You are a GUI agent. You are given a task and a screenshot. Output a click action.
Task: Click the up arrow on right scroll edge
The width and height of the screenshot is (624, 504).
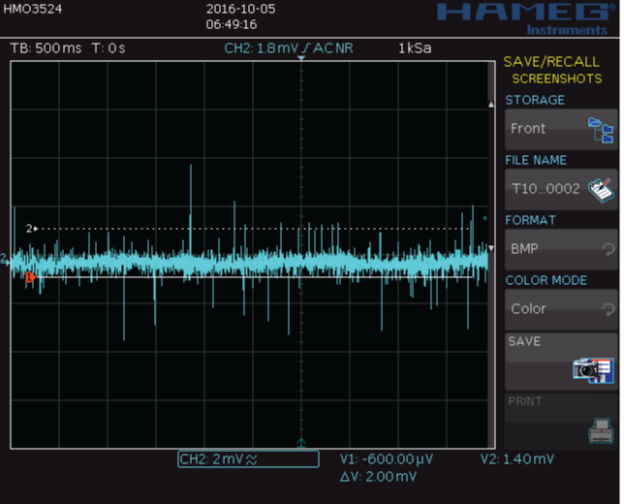490,103
